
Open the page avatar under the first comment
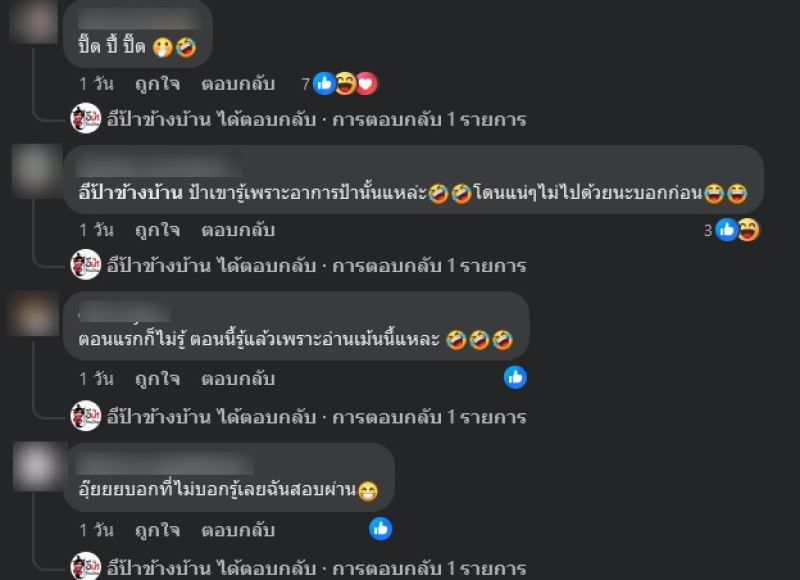tap(86, 118)
